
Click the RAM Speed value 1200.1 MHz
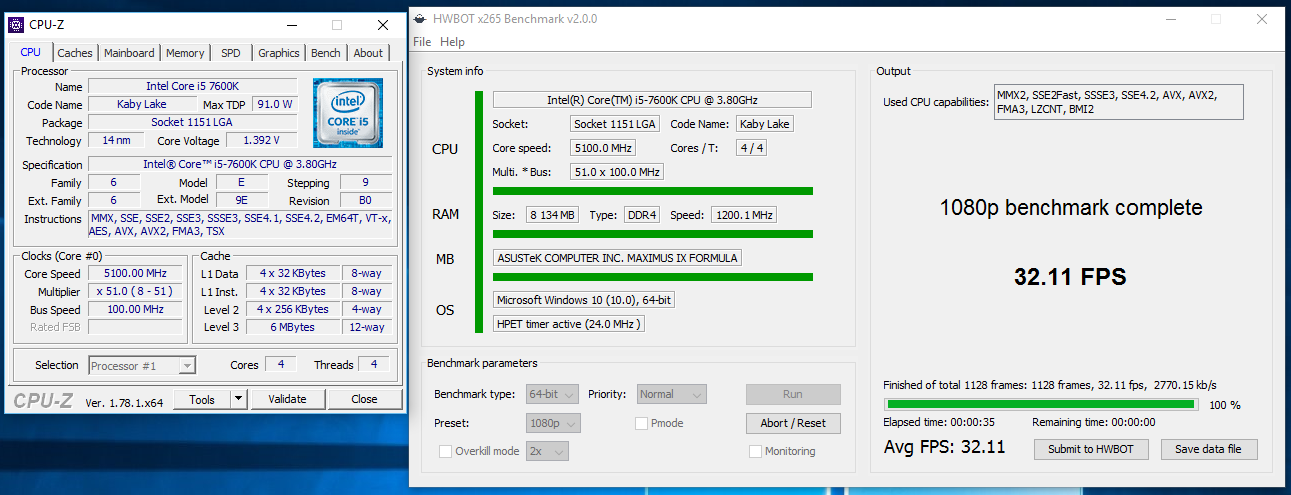[744, 215]
